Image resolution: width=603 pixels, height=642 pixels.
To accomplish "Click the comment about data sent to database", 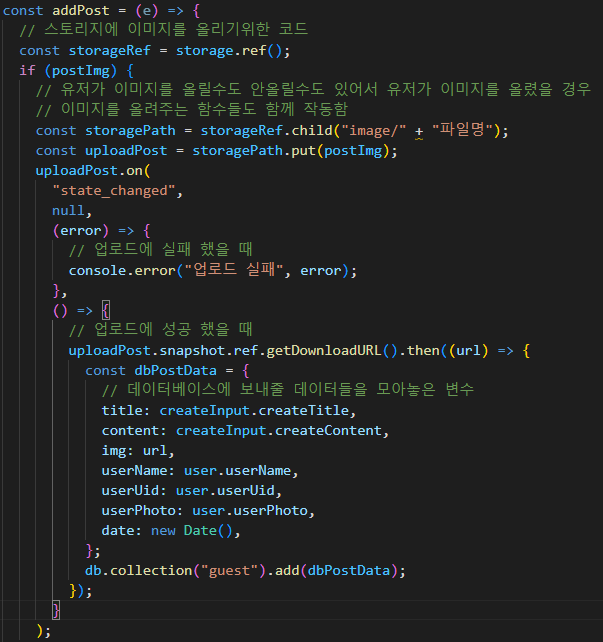I will click(x=288, y=390).
